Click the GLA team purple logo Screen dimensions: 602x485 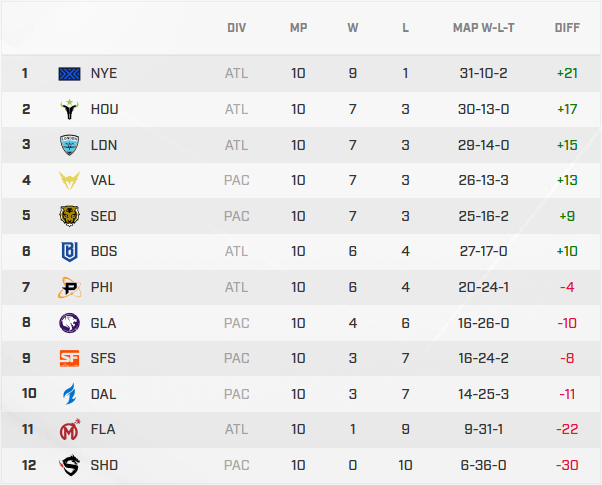pos(69,322)
